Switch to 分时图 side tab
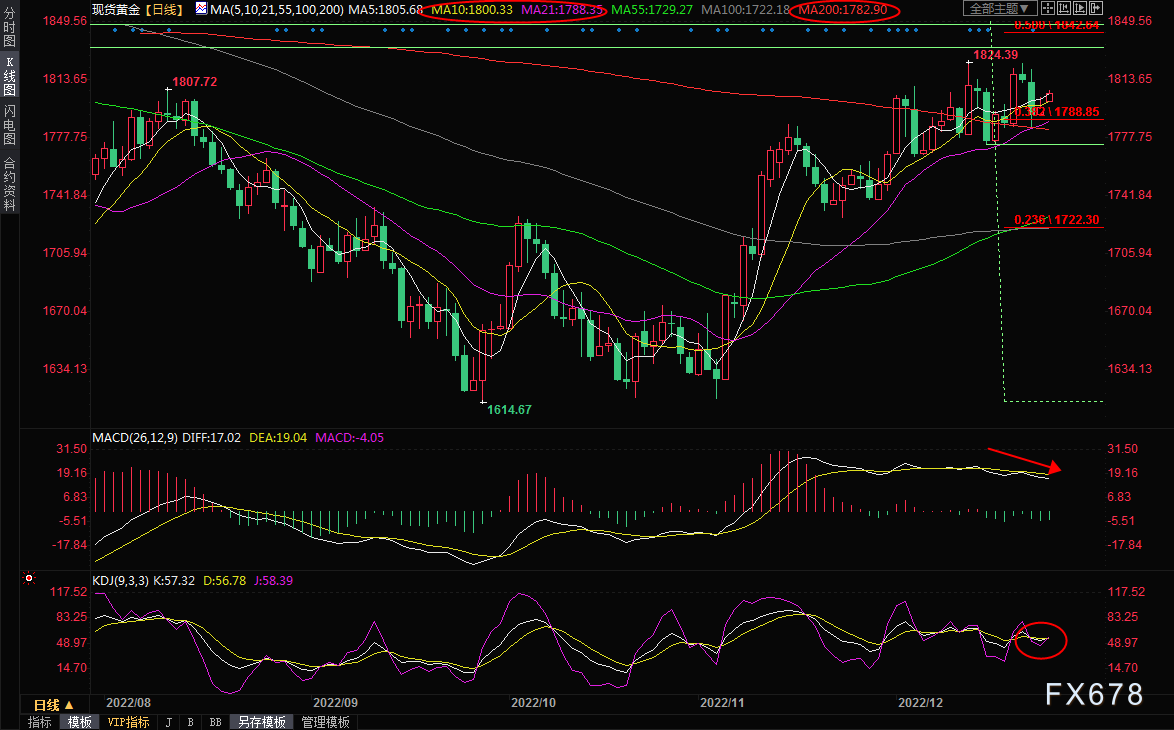Screen dimensions: 1174x730 coord(10,28)
